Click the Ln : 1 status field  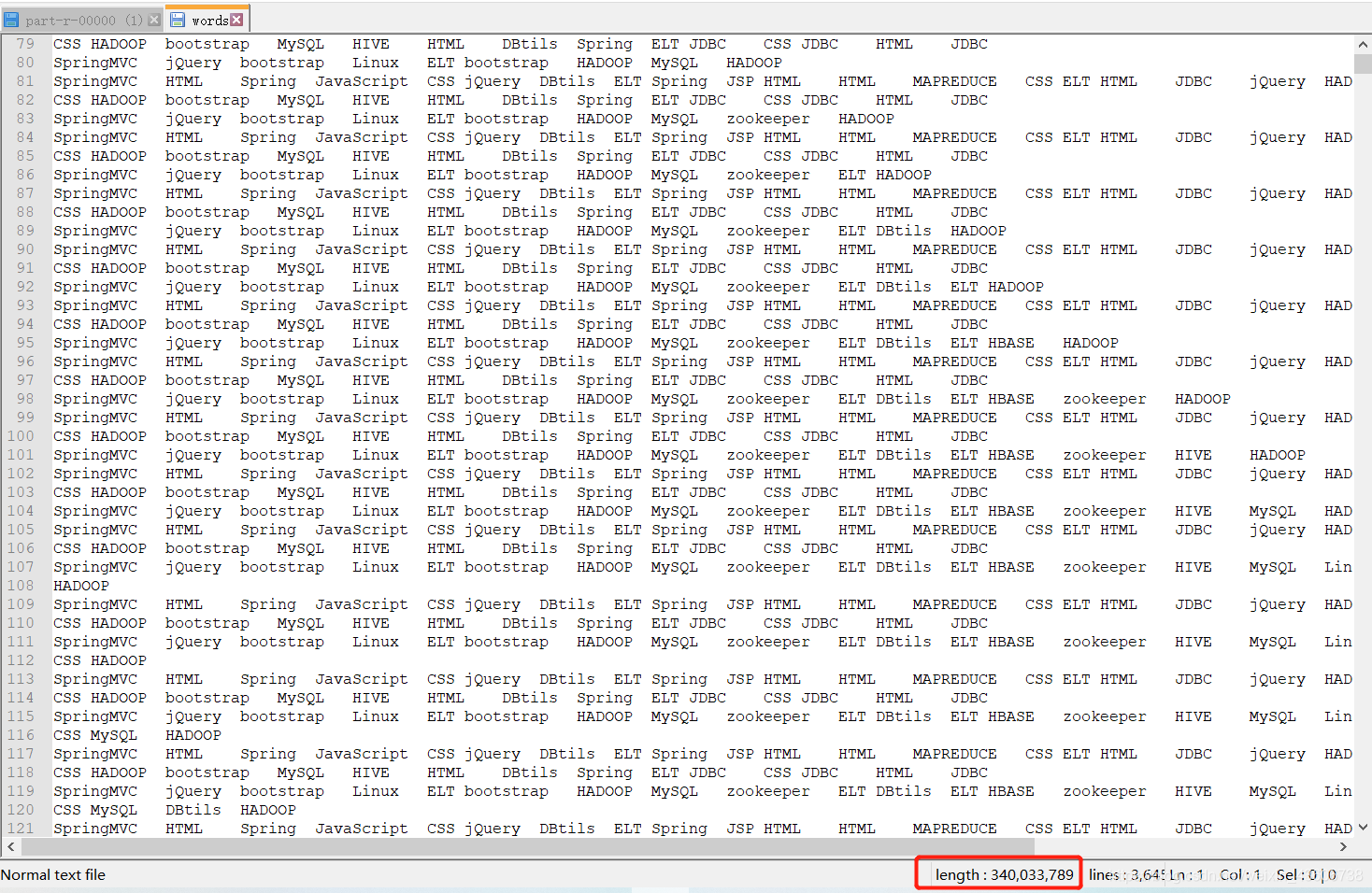pos(1187,875)
